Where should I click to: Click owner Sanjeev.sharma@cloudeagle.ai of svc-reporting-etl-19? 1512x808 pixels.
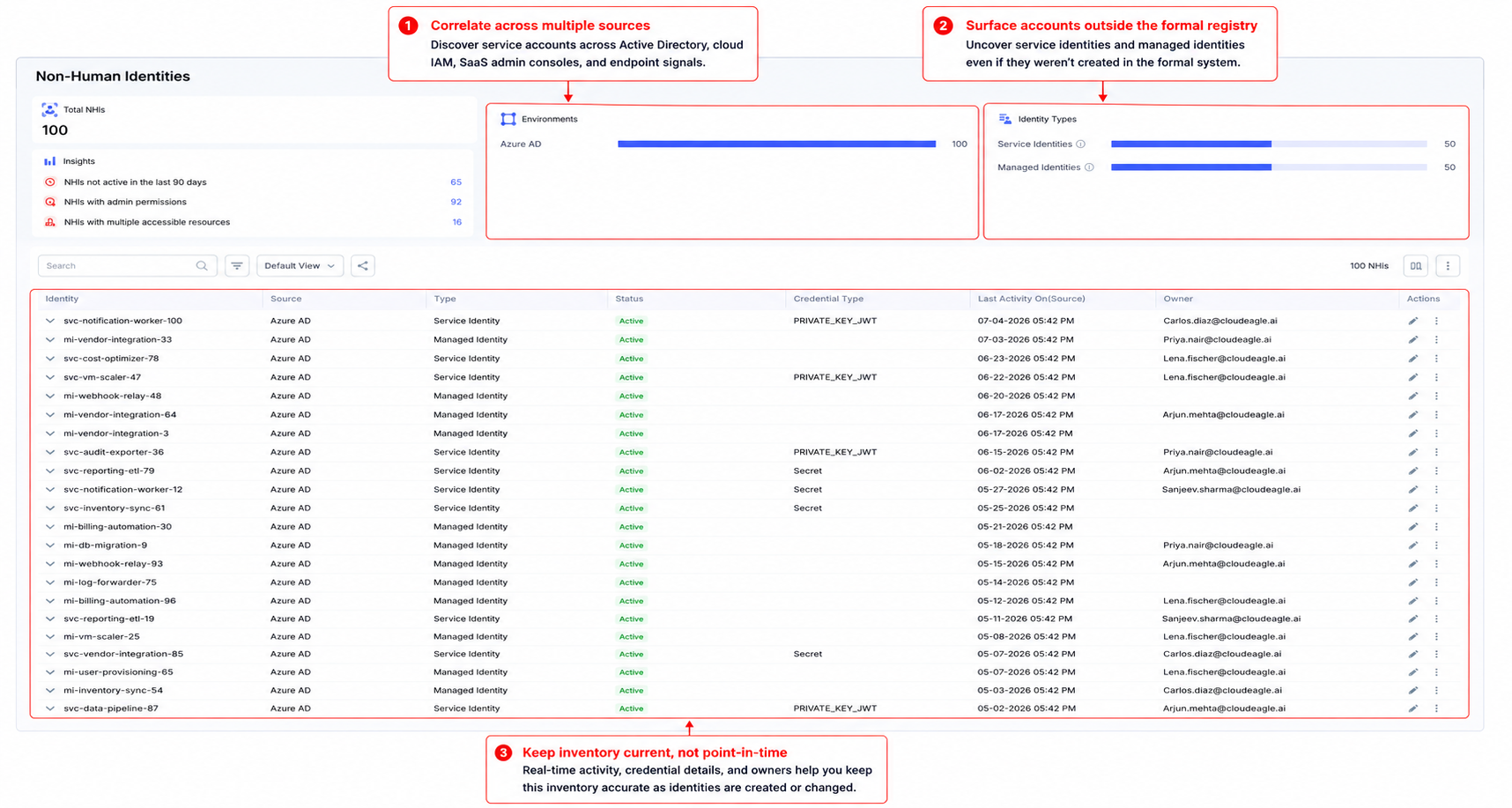click(x=1231, y=619)
